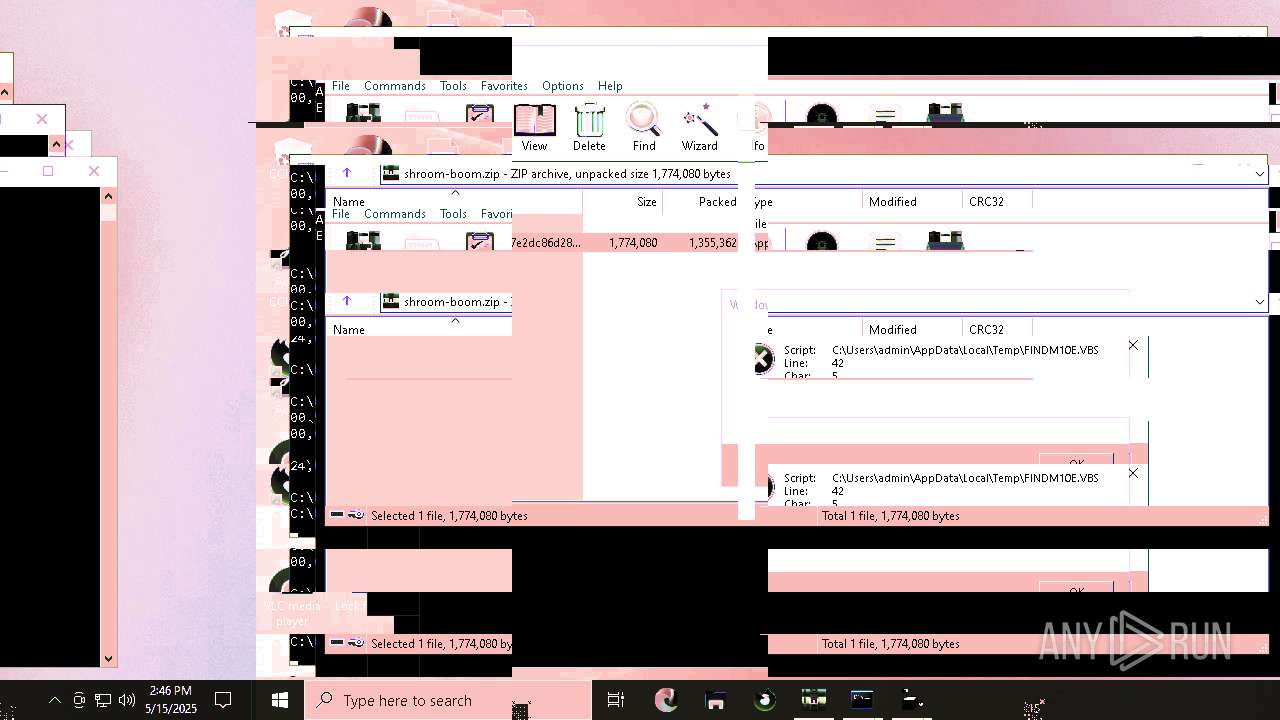Open Task View on taskbar
Viewport: 1280px width, 720px height.
tap(616, 701)
